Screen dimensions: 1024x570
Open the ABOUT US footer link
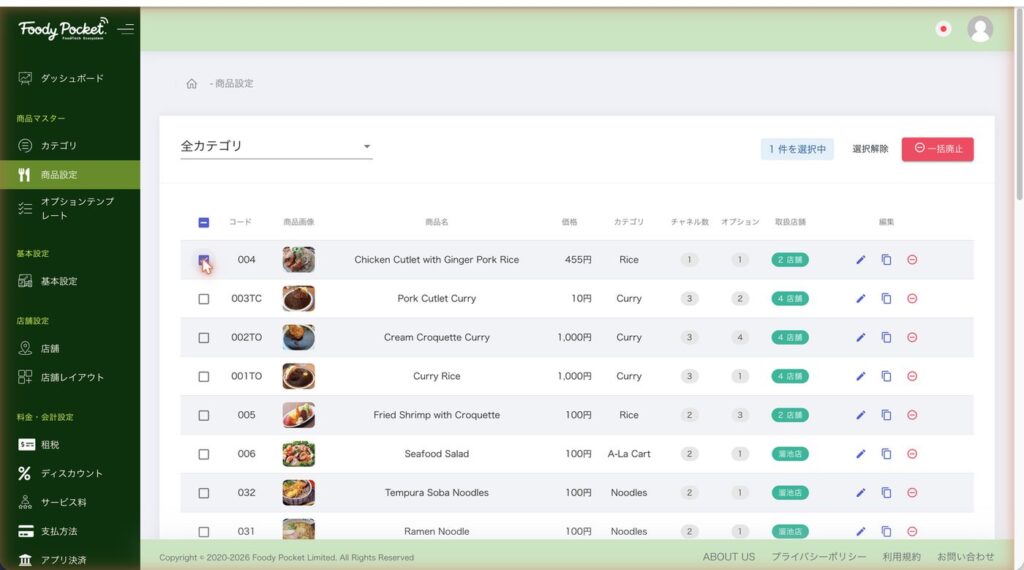click(x=728, y=557)
